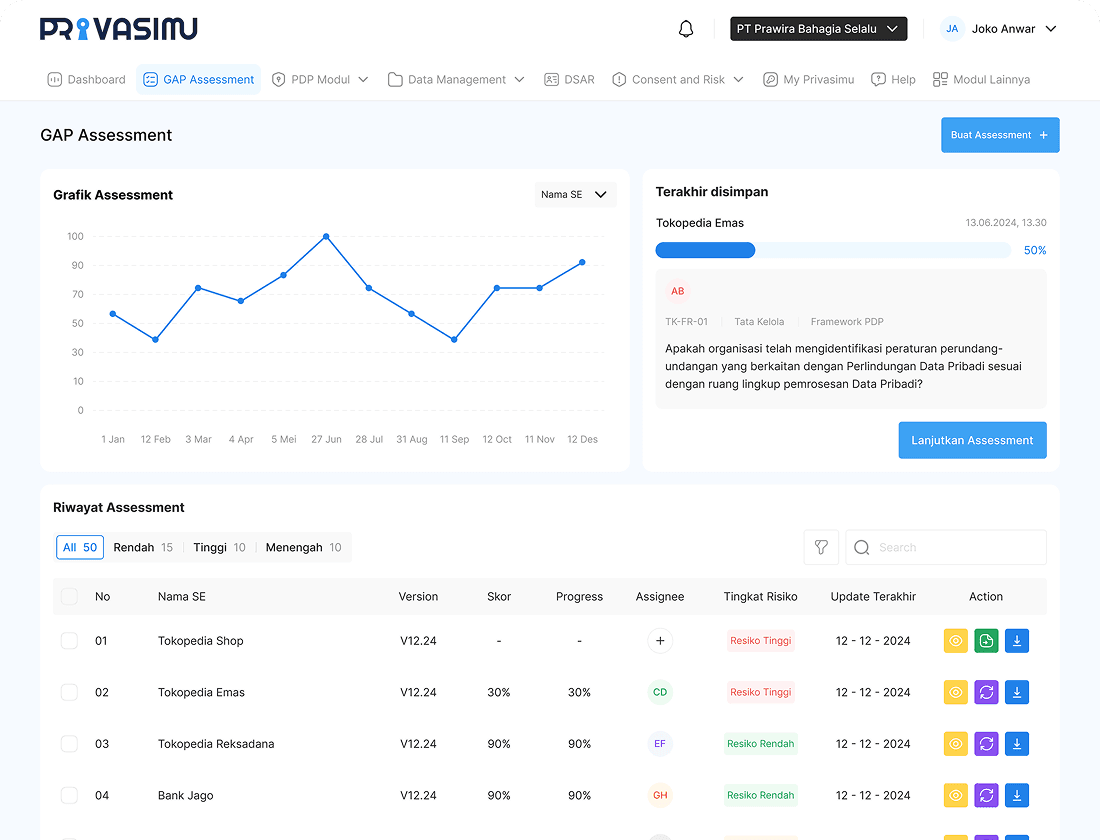Add assignee to Tokopedia Shop row

tap(659, 641)
